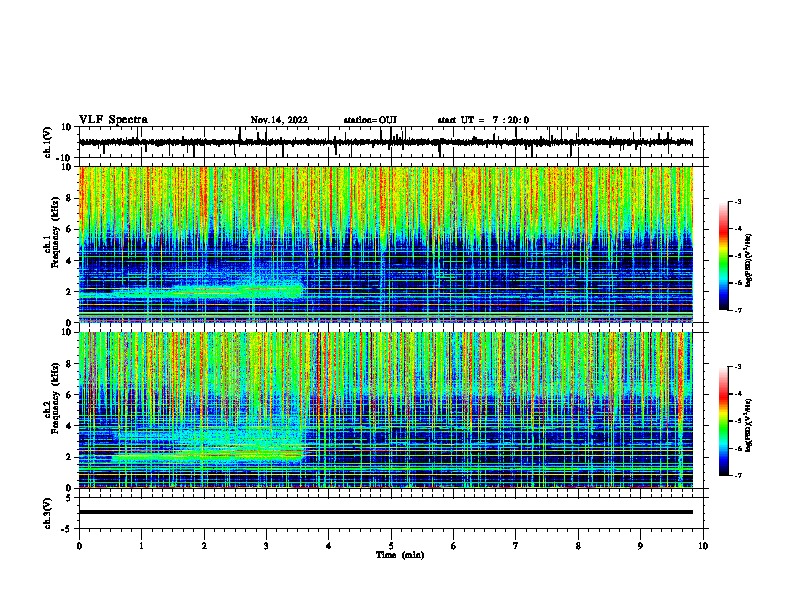Click time-axis tick label "5"
This screenshot has width=792, height=612.
(x=391, y=546)
